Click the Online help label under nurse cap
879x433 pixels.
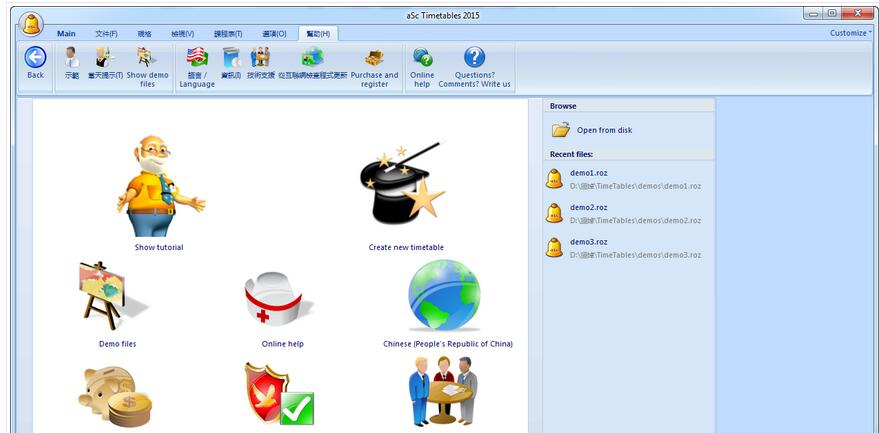[283, 344]
